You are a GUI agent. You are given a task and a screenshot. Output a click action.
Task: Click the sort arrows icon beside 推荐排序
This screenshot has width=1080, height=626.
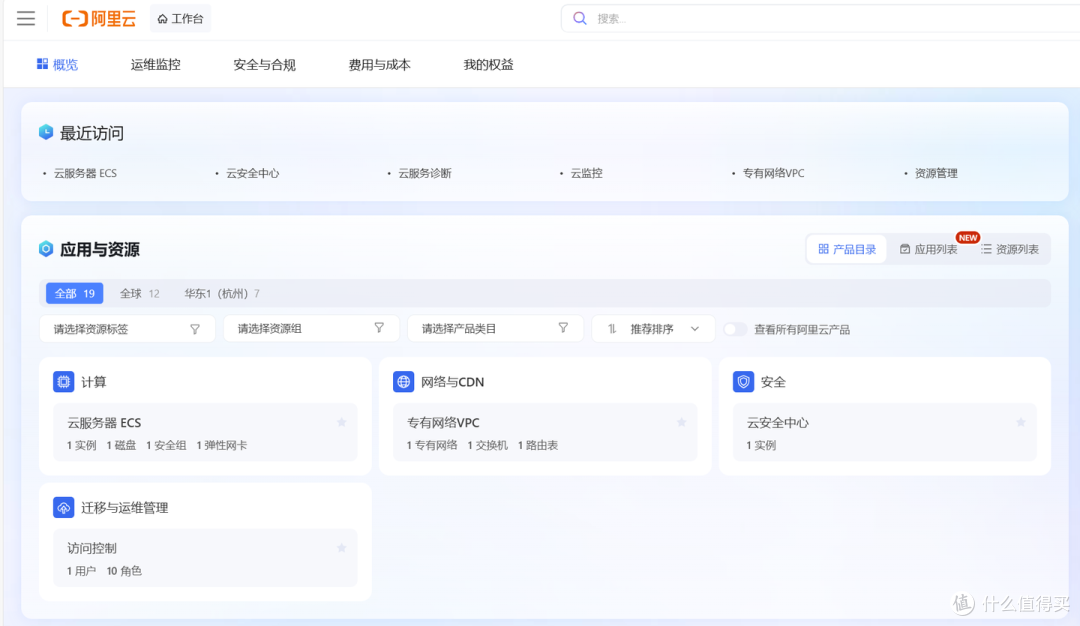coord(612,329)
